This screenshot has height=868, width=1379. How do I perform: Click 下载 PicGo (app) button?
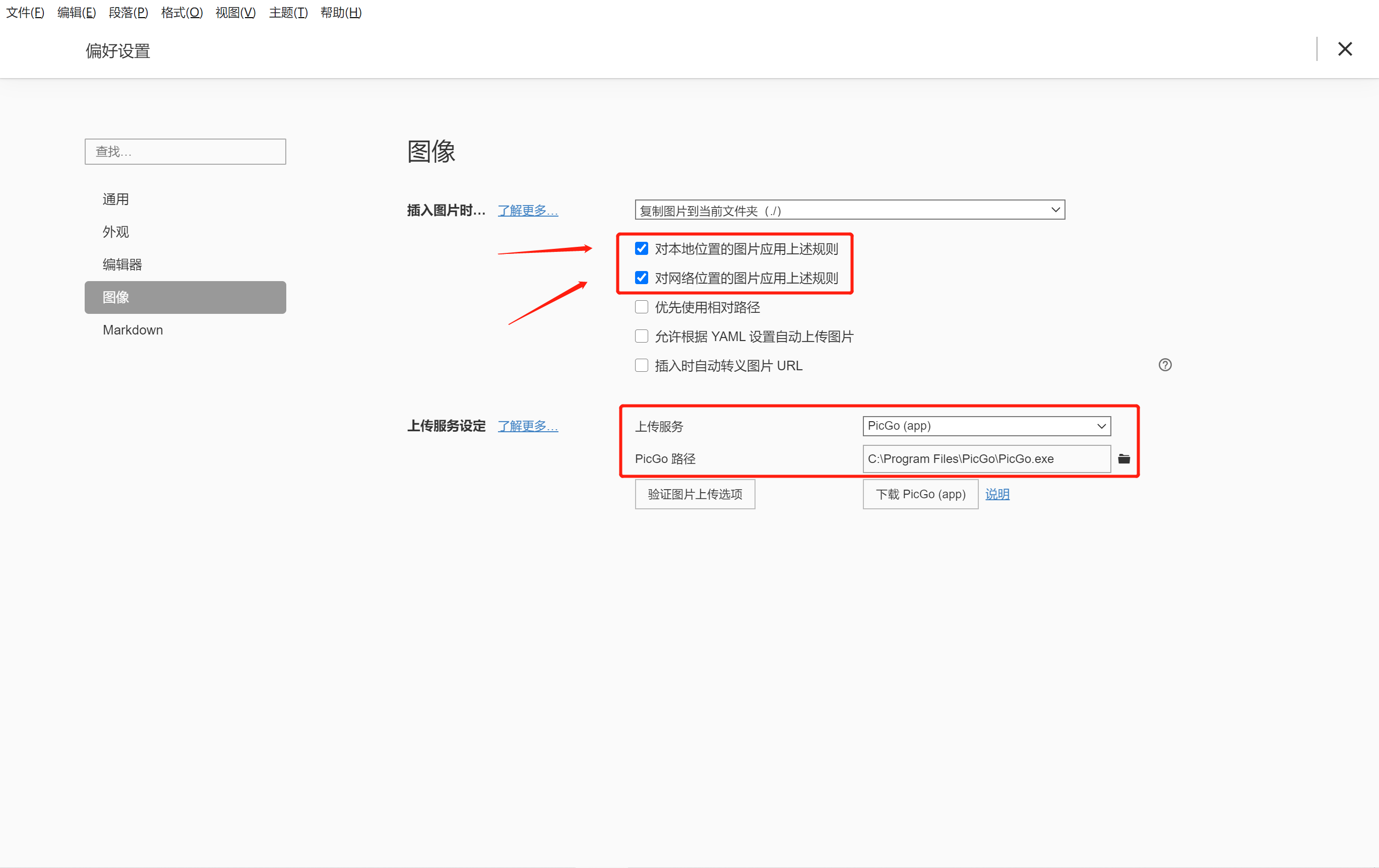920,494
